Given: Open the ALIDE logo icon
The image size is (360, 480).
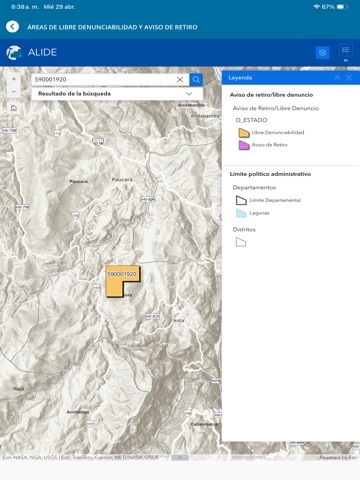Looking at the screenshot, I should [x=14, y=52].
